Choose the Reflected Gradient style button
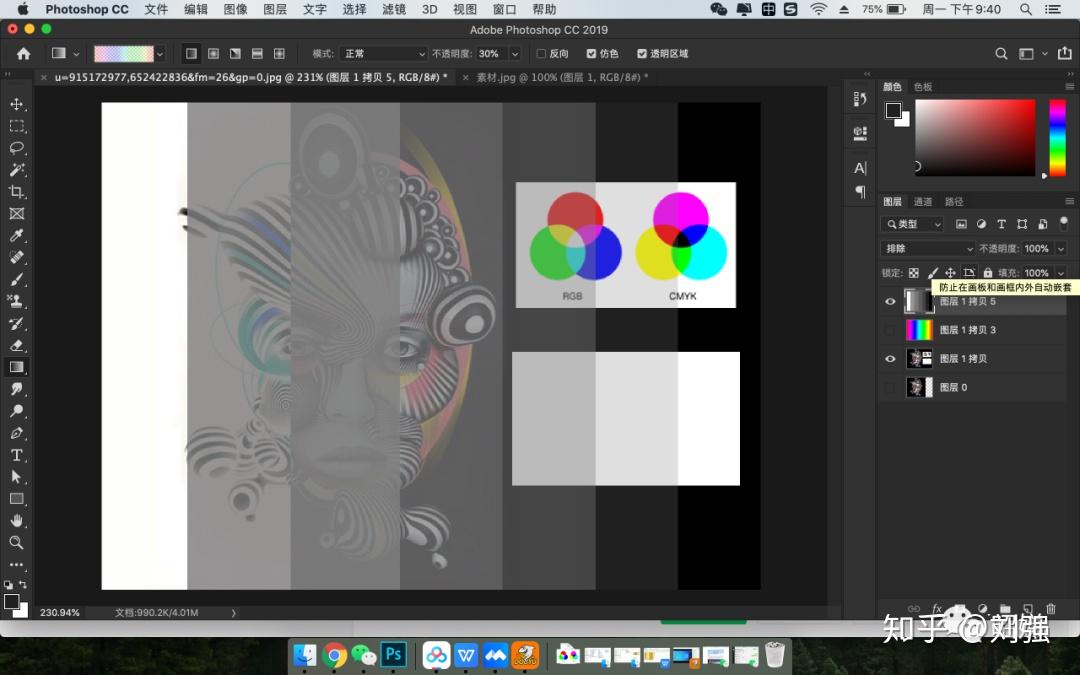 tap(257, 54)
